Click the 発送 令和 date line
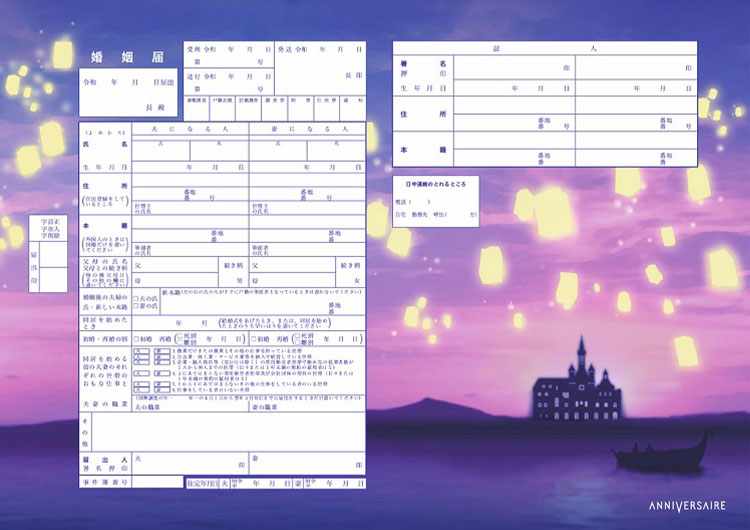Image resolution: width=750 pixels, height=530 pixels. 320,49
